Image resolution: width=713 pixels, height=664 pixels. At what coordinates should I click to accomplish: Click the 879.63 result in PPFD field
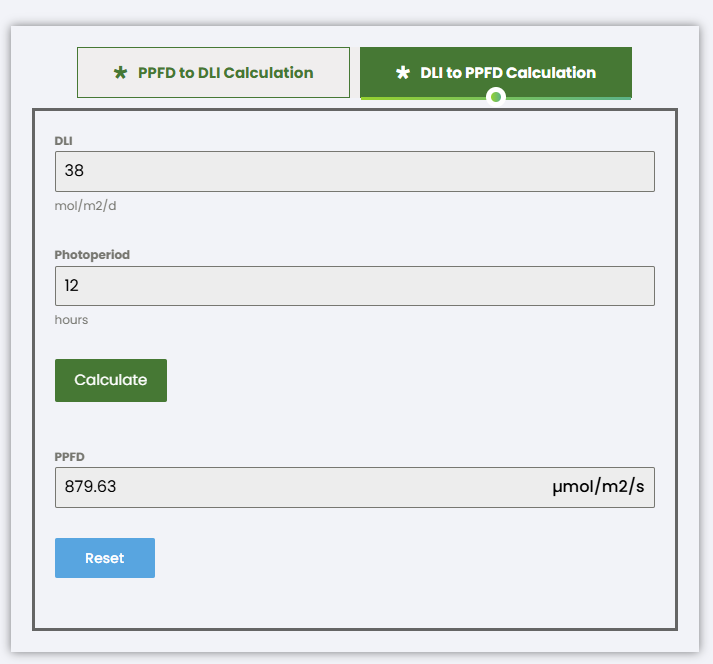(x=90, y=488)
